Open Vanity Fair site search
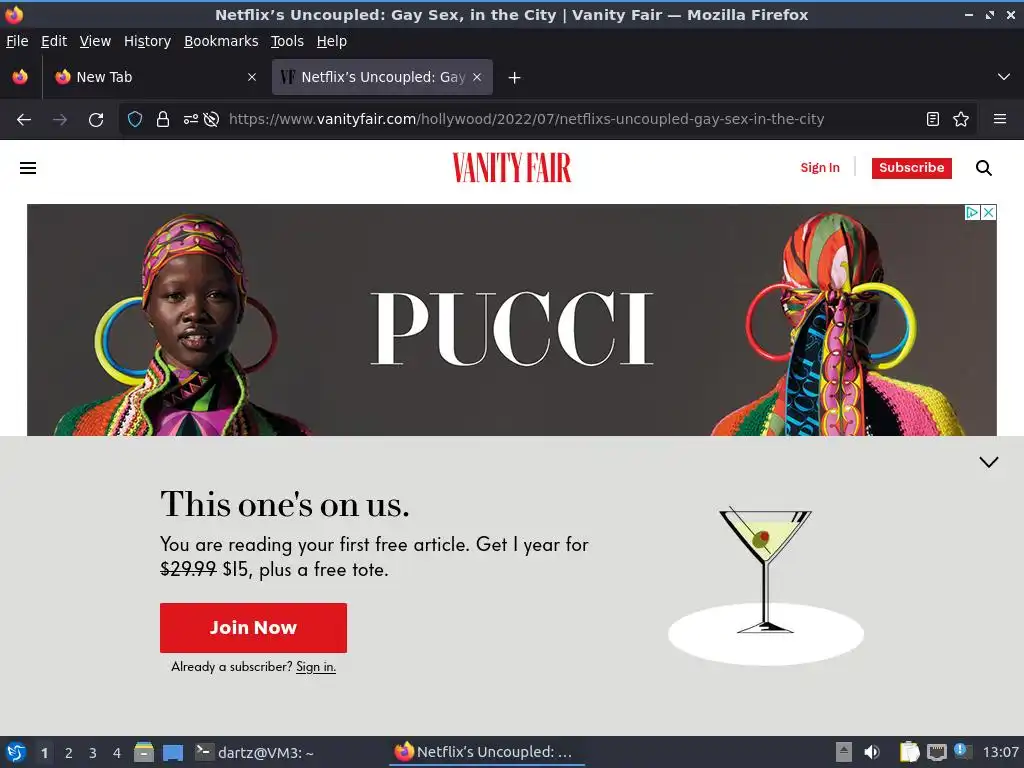This screenshot has width=1024, height=768. (x=984, y=168)
